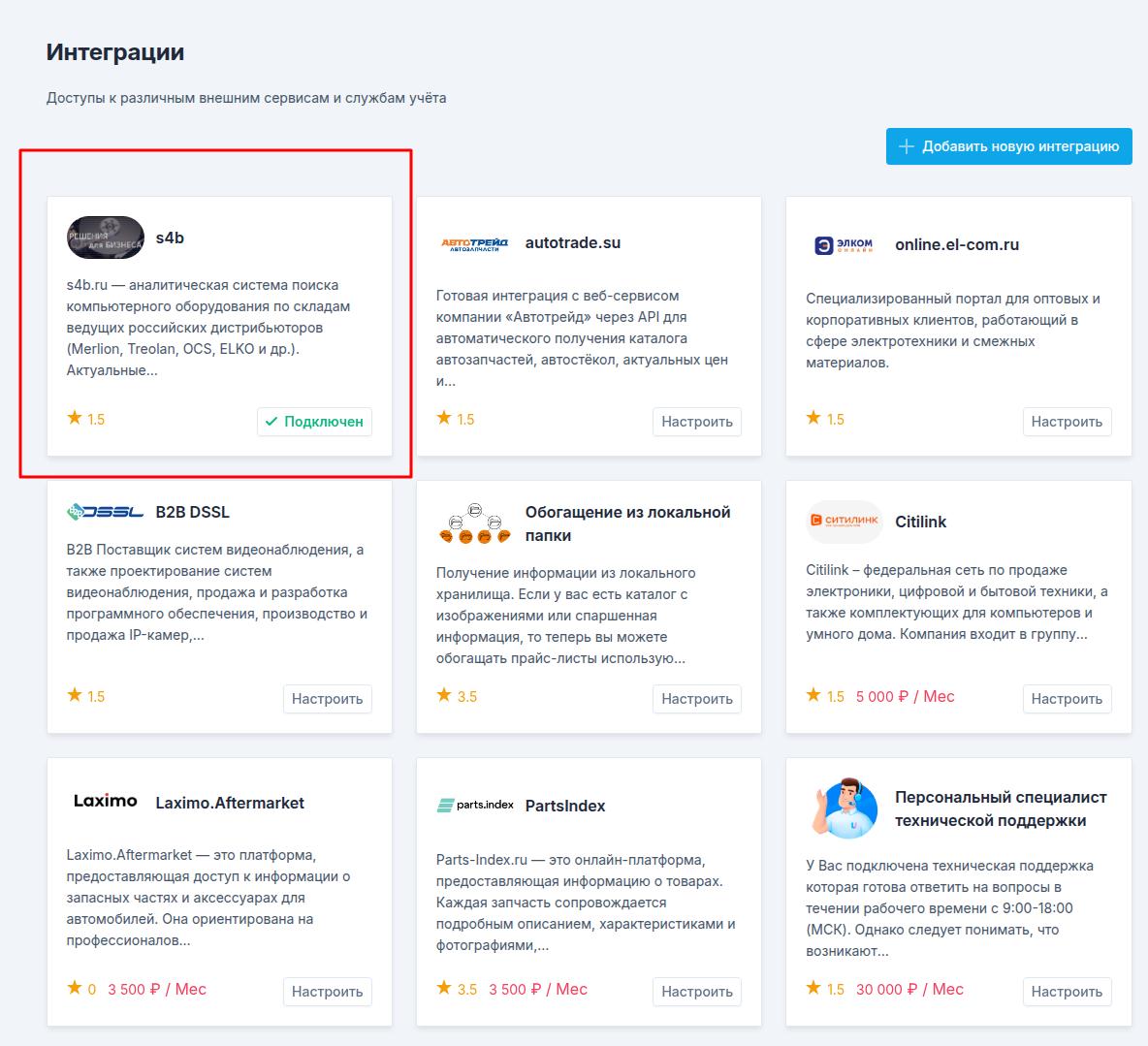
Task: Configure the autotrade.su integration
Action: 697,422
